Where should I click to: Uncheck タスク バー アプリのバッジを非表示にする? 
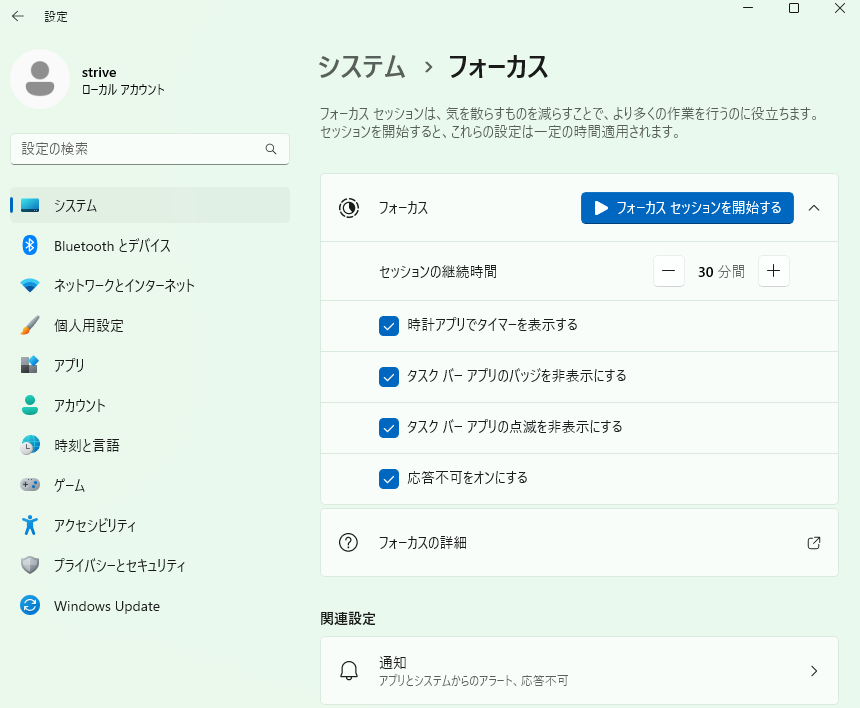(x=389, y=377)
